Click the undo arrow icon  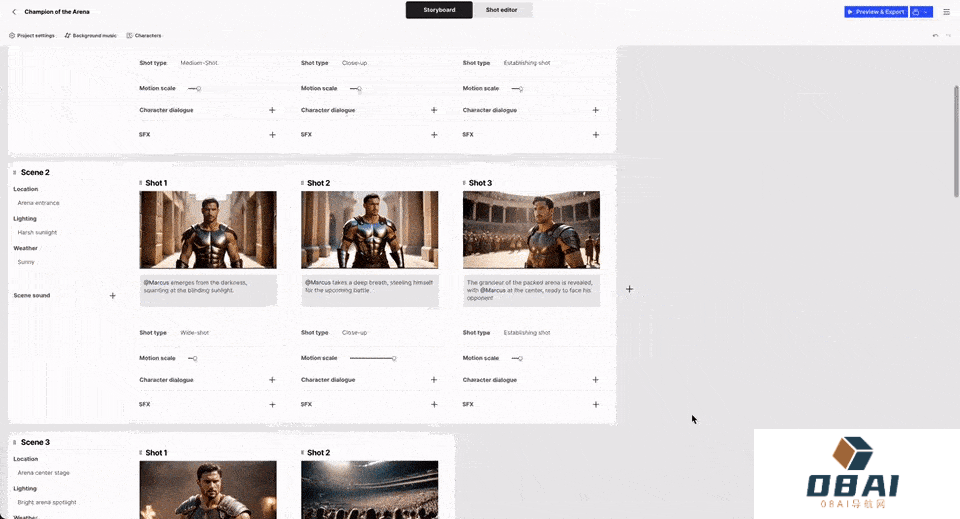tap(935, 35)
